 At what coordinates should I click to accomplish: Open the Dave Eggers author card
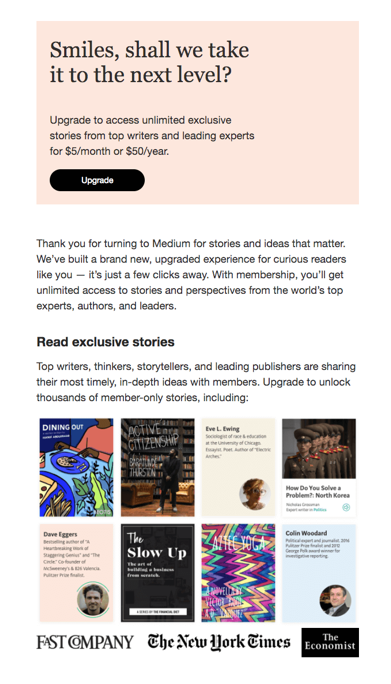[x=76, y=573]
